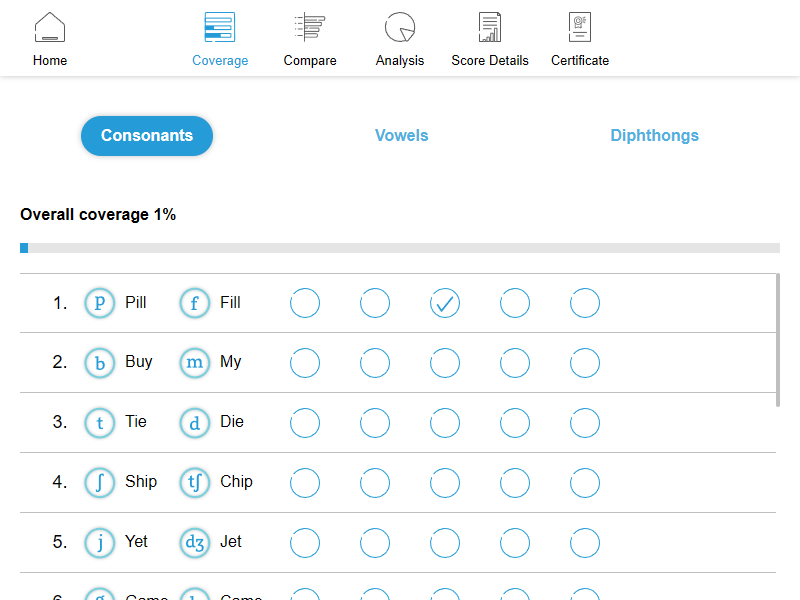
Task: Open the Score Details report icon
Action: [490, 28]
